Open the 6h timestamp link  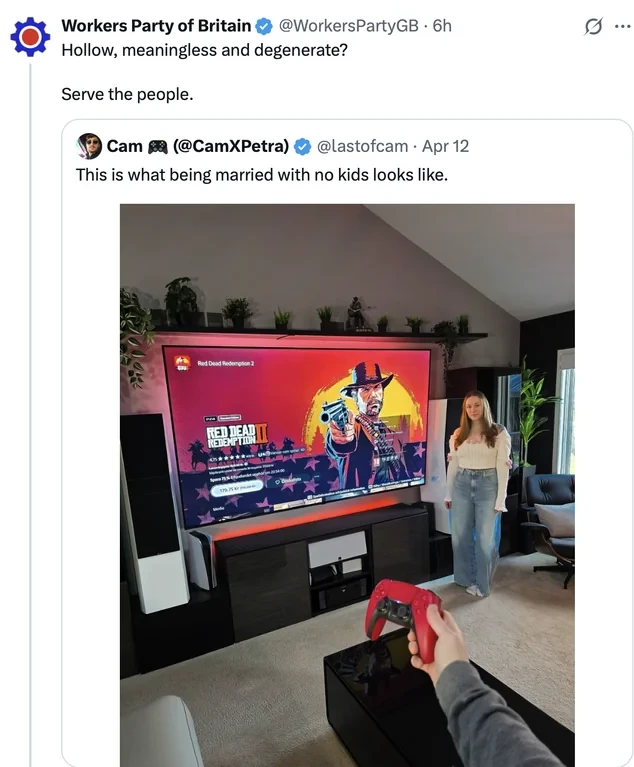coord(442,25)
